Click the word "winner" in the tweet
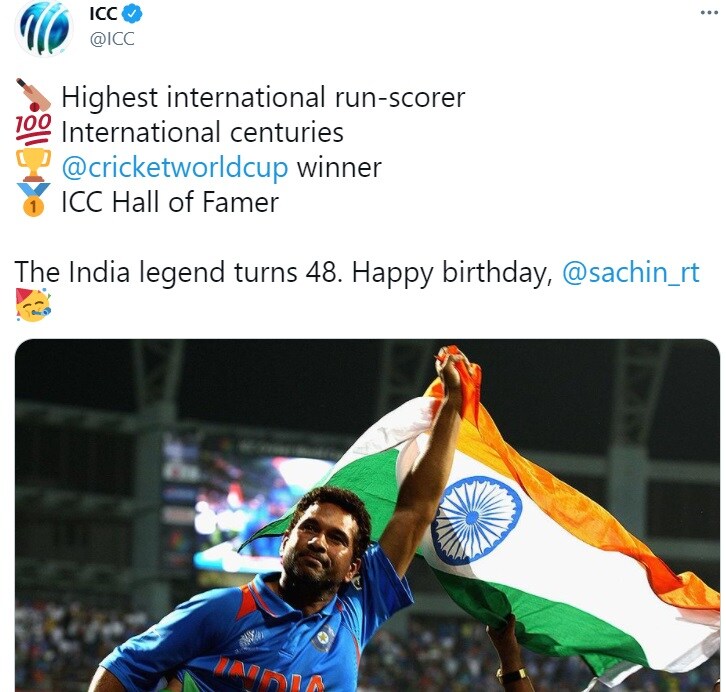The height and width of the screenshot is (692, 726). pyautogui.click(x=339, y=168)
